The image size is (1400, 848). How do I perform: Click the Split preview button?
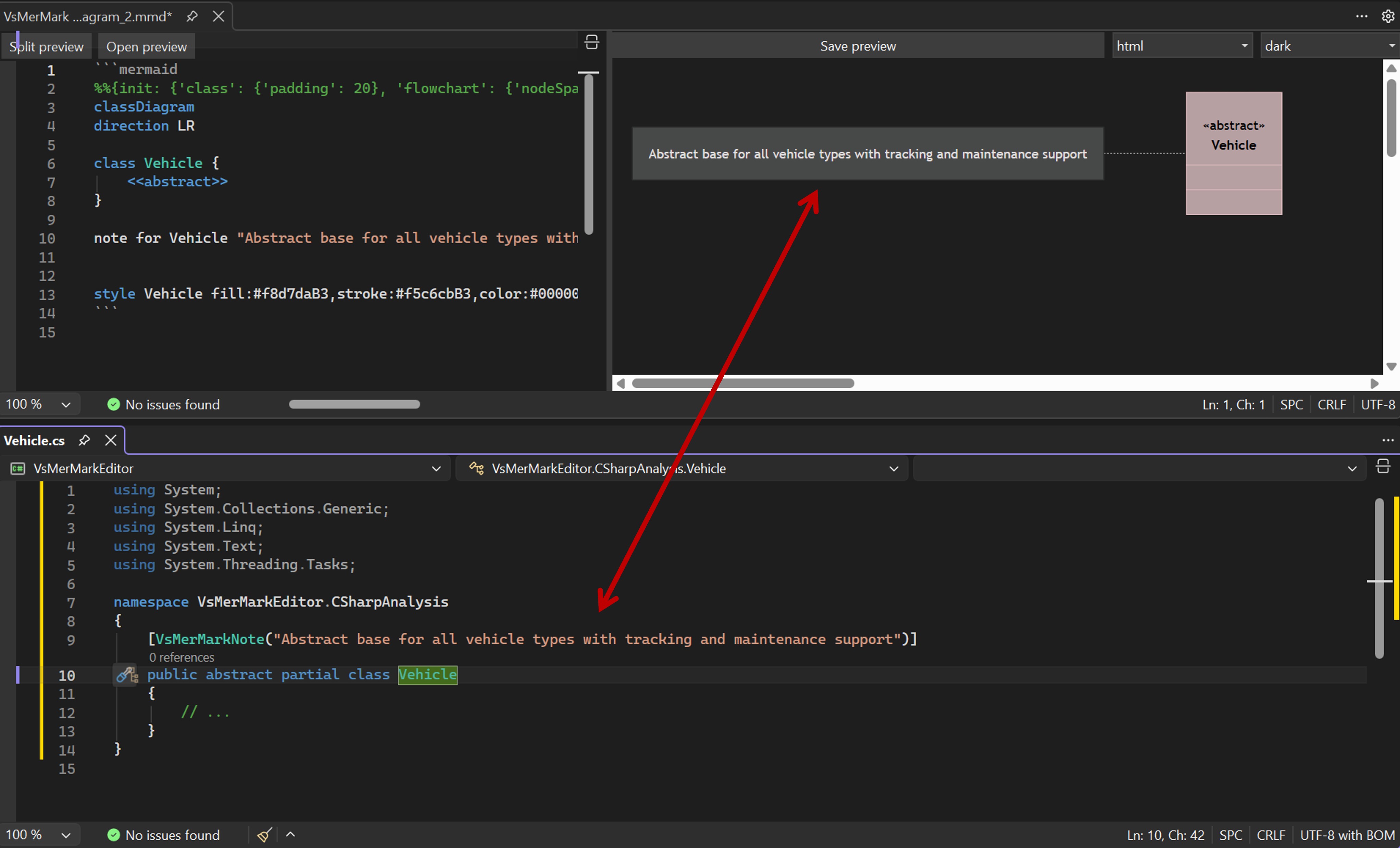(x=46, y=47)
